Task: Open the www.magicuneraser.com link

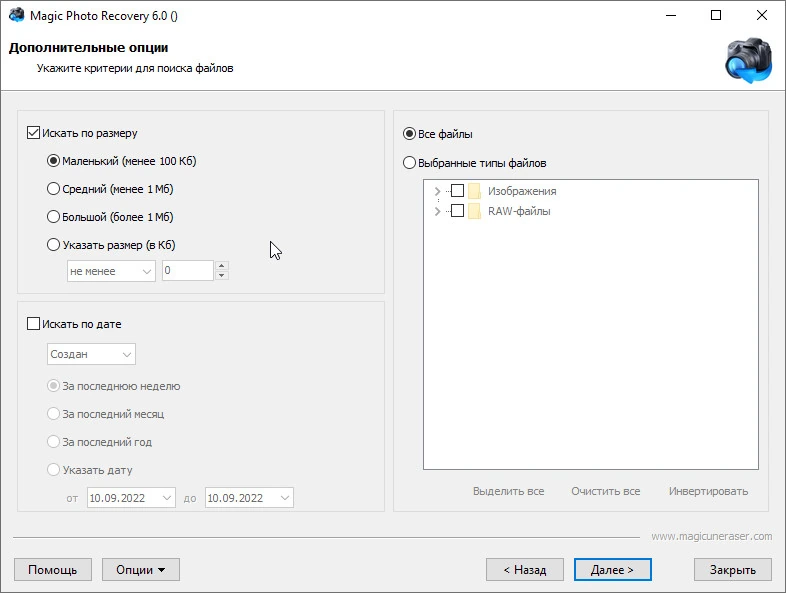Action: tap(712, 536)
